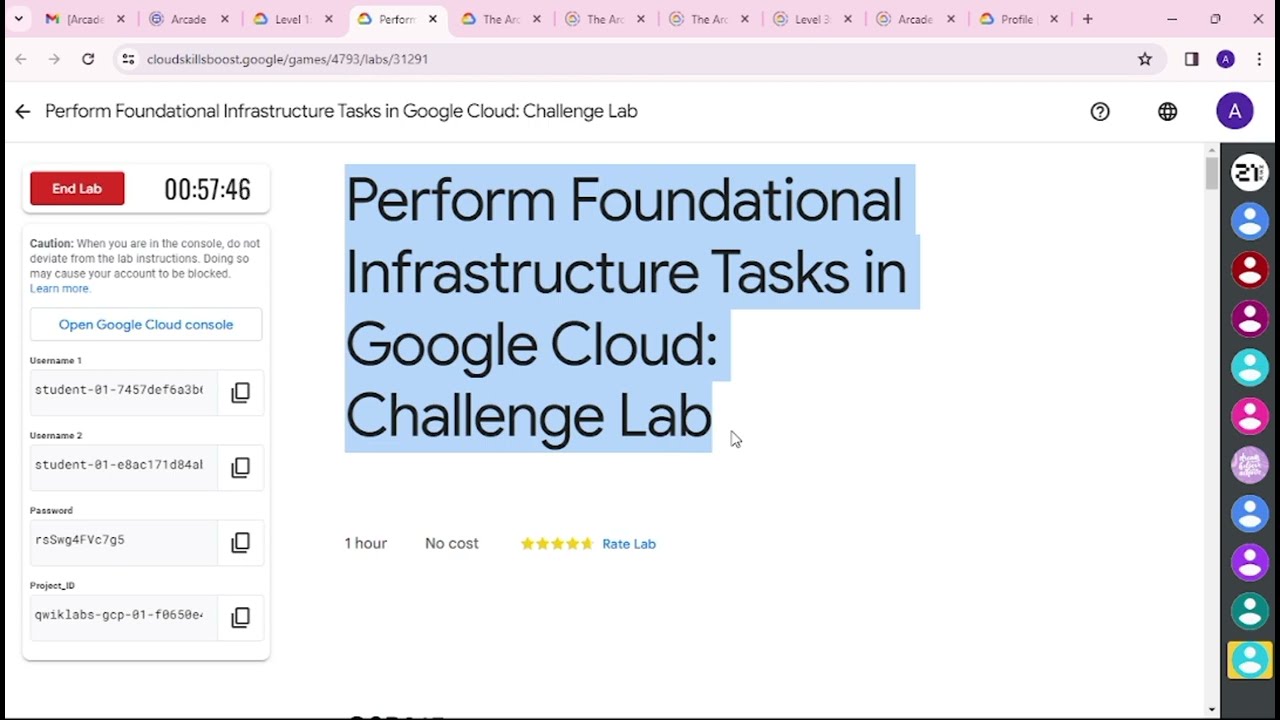View site information icon in address bar

tap(128, 59)
